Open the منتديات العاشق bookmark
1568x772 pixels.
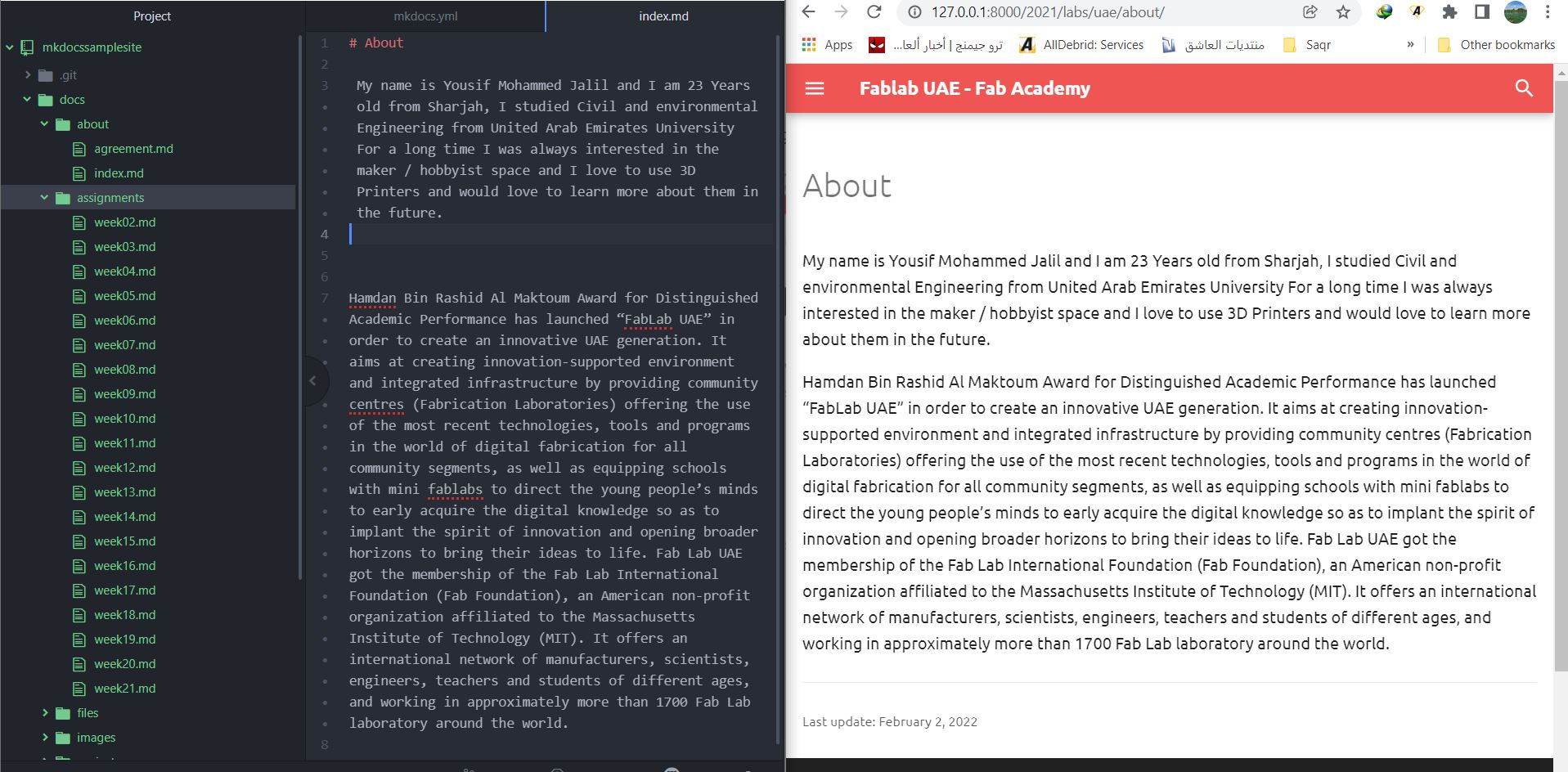pyautogui.click(x=1213, y=45)
